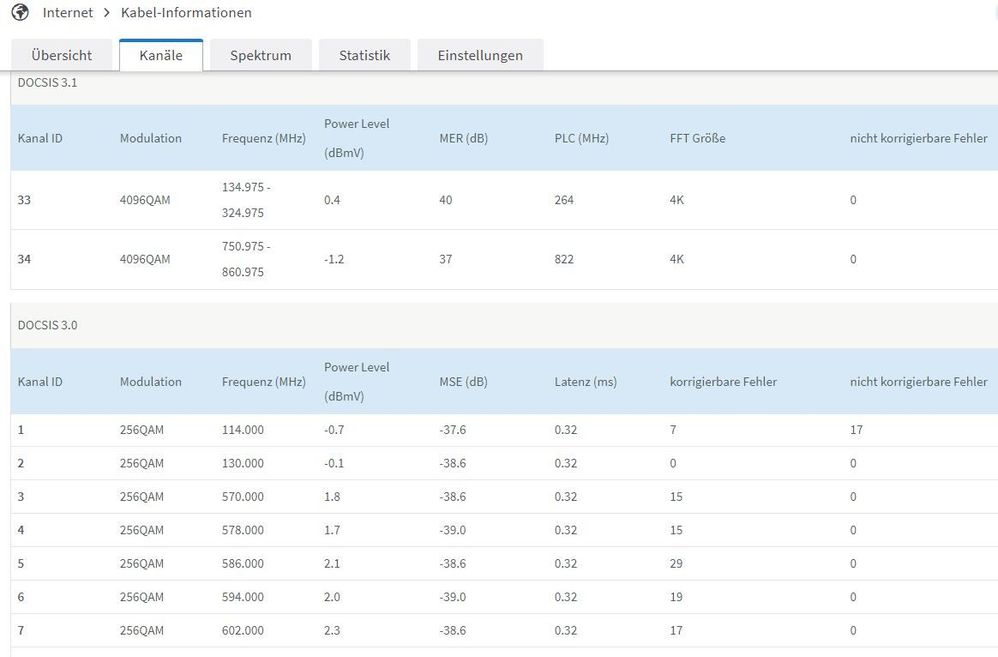Viewport: 998px width, 657px height.
Task: Click Kanal ID header in DOCSIS 3.1 table
Action: 40,138
